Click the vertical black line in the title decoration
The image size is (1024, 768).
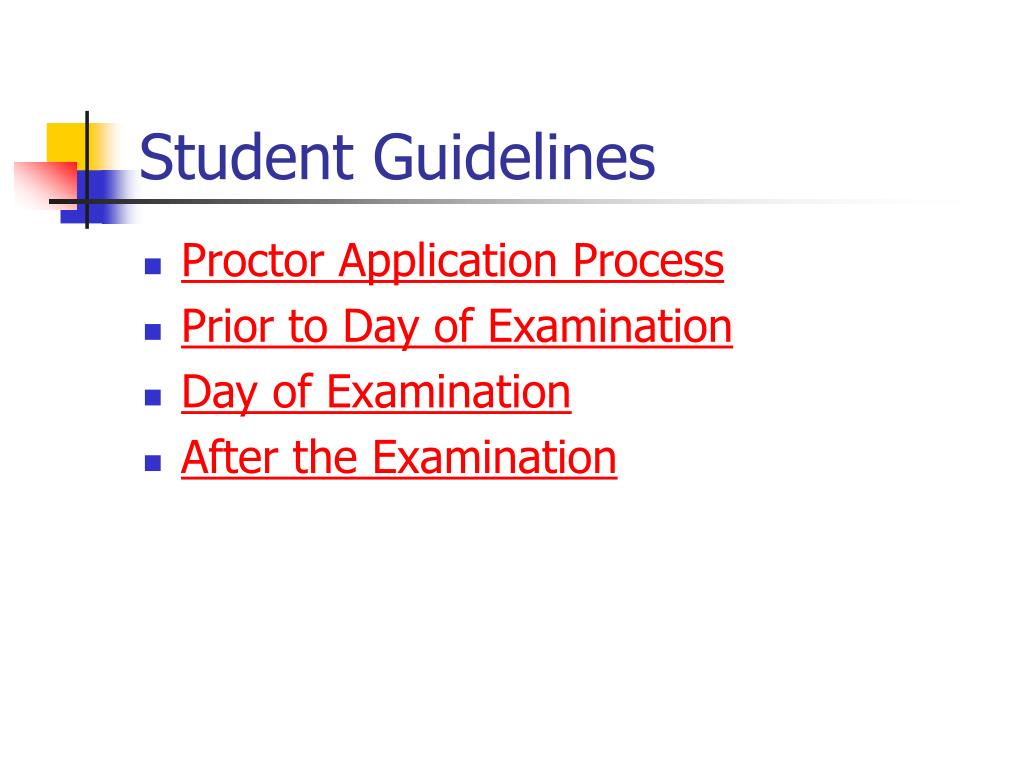(x=87, y=170)
